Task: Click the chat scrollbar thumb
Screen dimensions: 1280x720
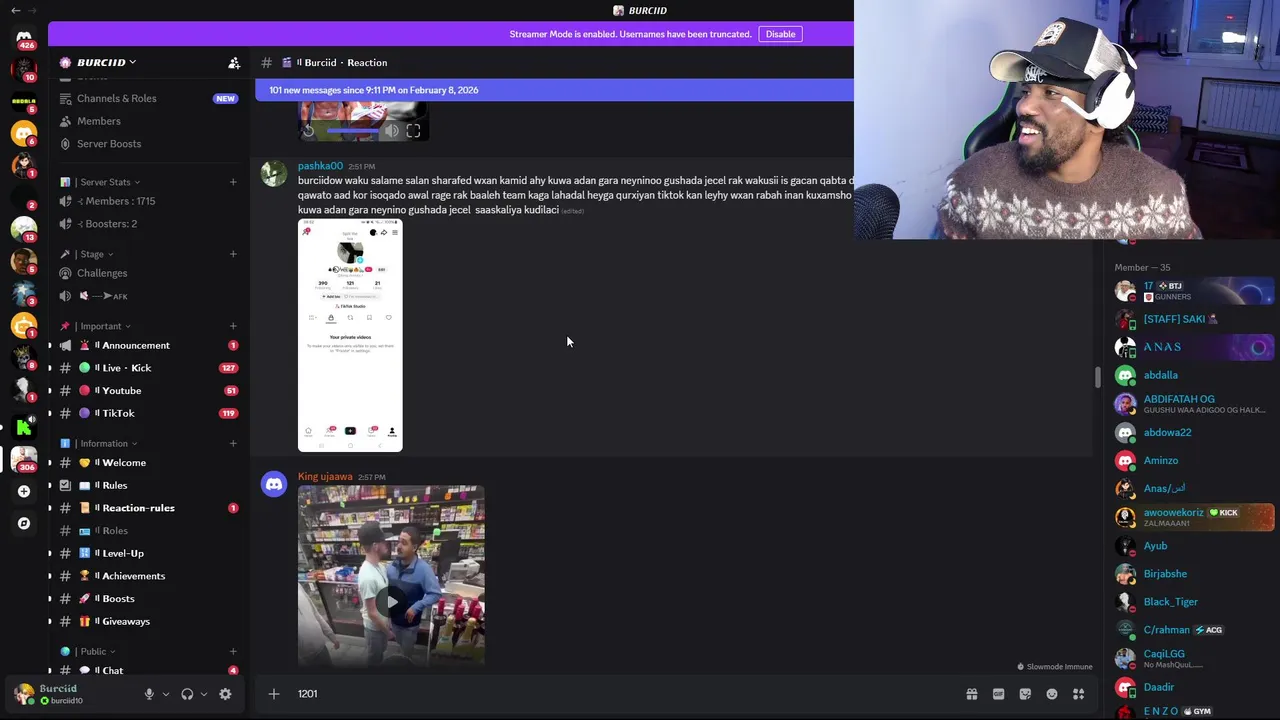Action: tap(1097, 377)
